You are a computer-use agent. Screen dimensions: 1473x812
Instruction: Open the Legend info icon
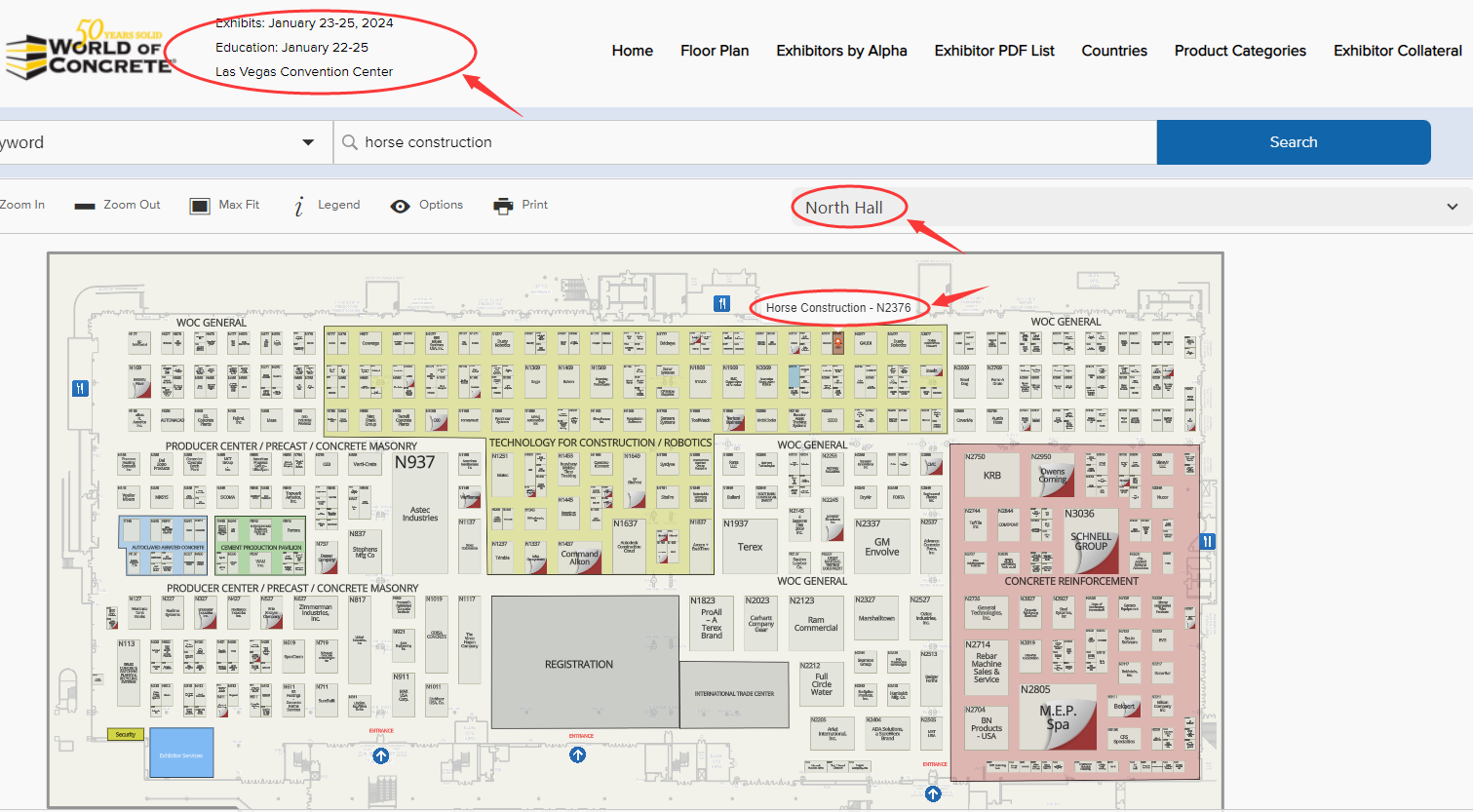[x=299, y=206]
